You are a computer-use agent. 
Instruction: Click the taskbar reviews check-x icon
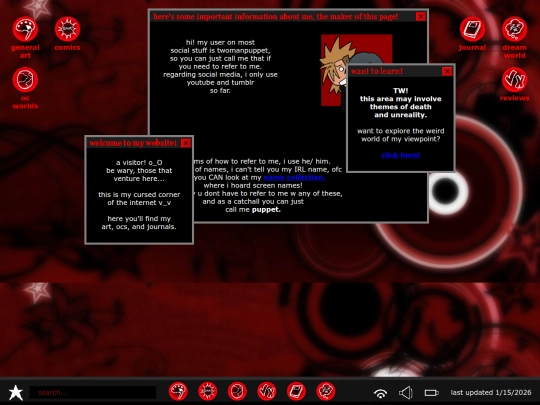click(x=267, y=391)
